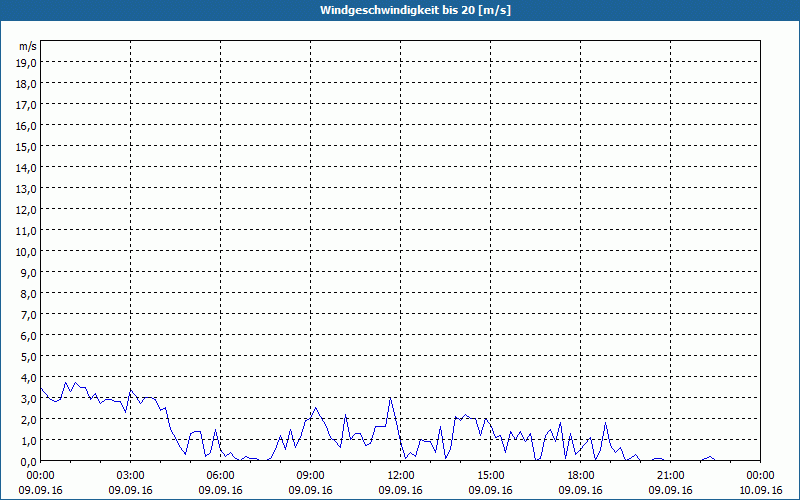Screen dimensions: 800x500
Task: Click the y-axis value "12,0"
Action: 27,210
